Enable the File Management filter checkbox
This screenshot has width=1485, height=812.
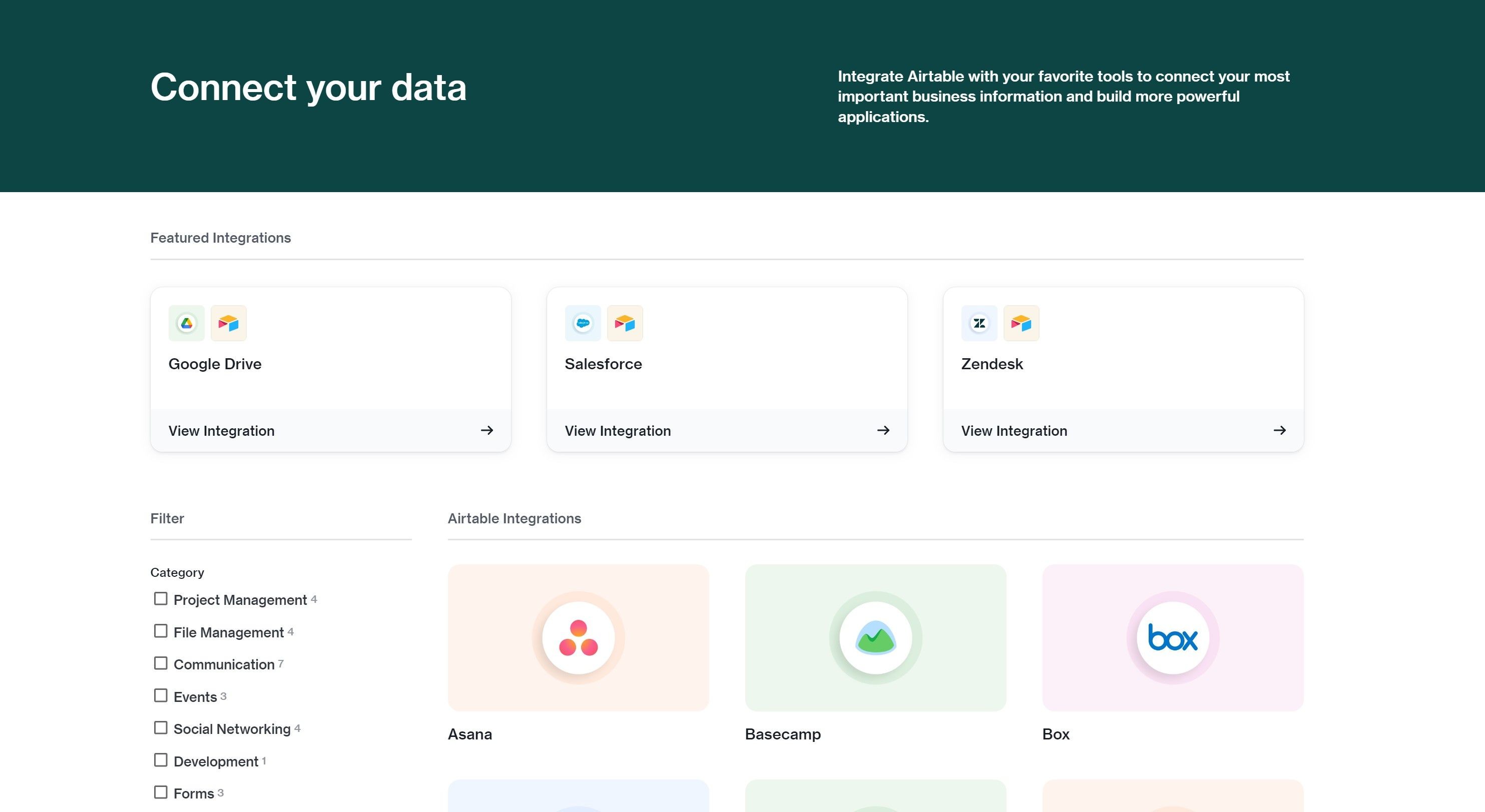click(161, 631)
